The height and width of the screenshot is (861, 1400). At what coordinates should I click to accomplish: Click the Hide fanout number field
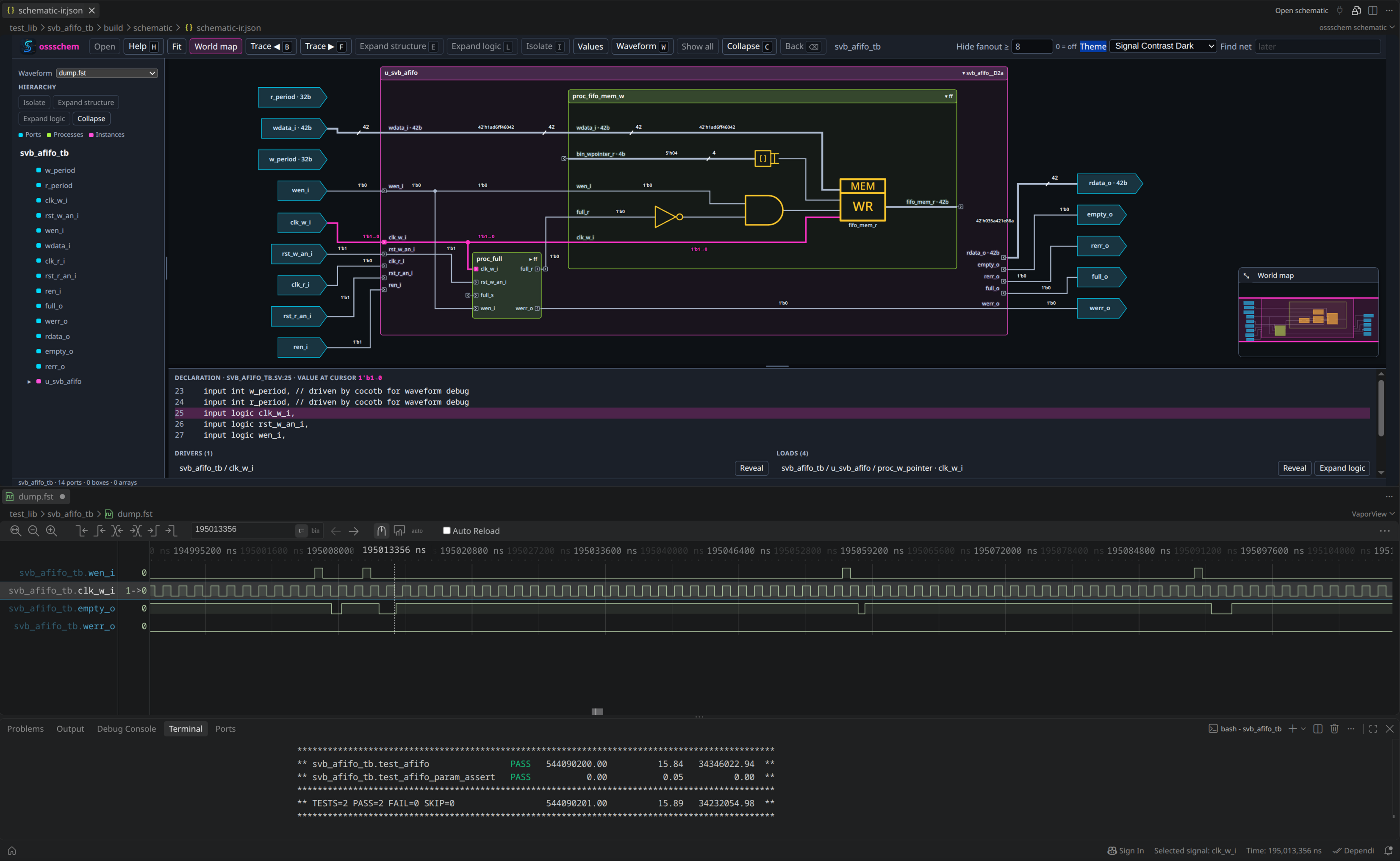tap(1032, 47)
